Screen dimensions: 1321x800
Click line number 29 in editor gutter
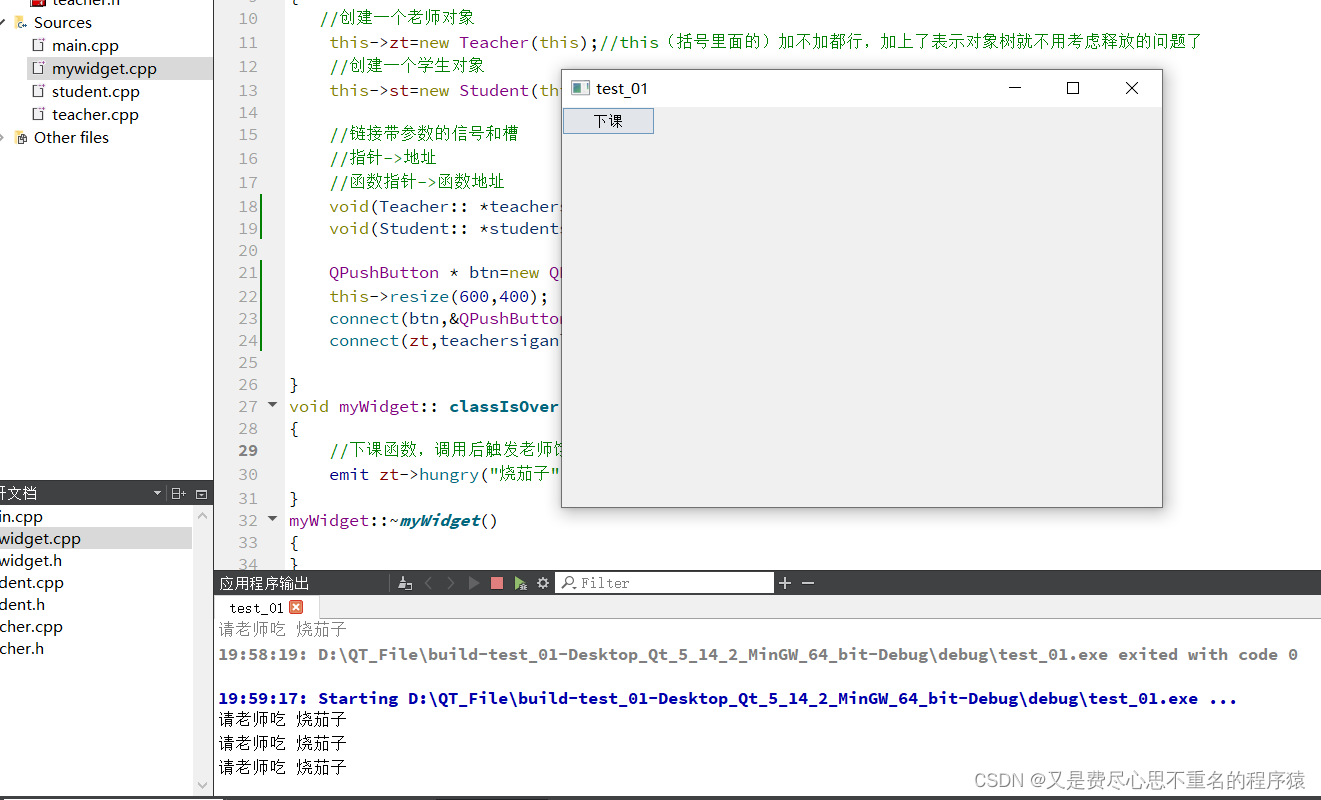pyautogui.click(x=247, y=450)
